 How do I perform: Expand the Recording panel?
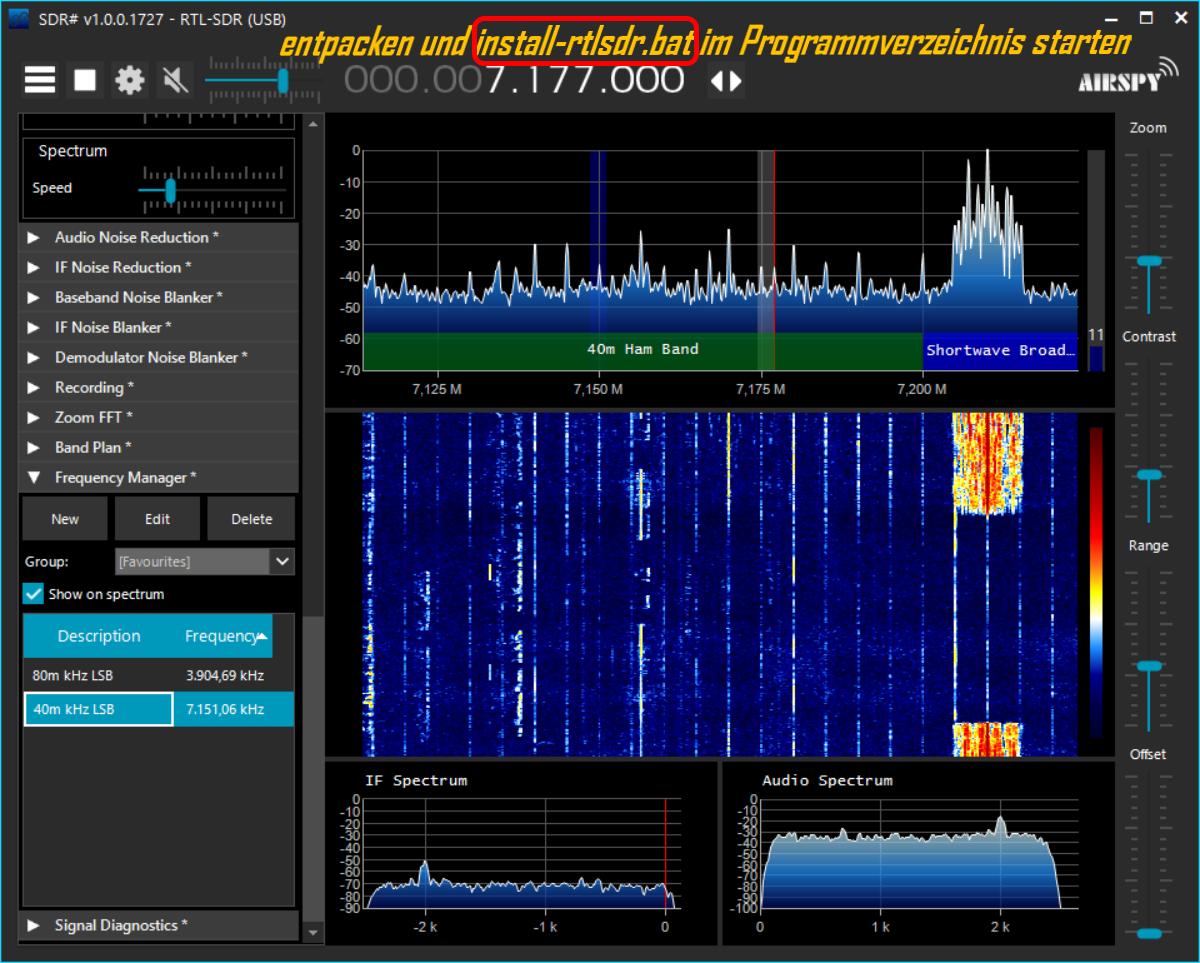(x=33, y=388)
